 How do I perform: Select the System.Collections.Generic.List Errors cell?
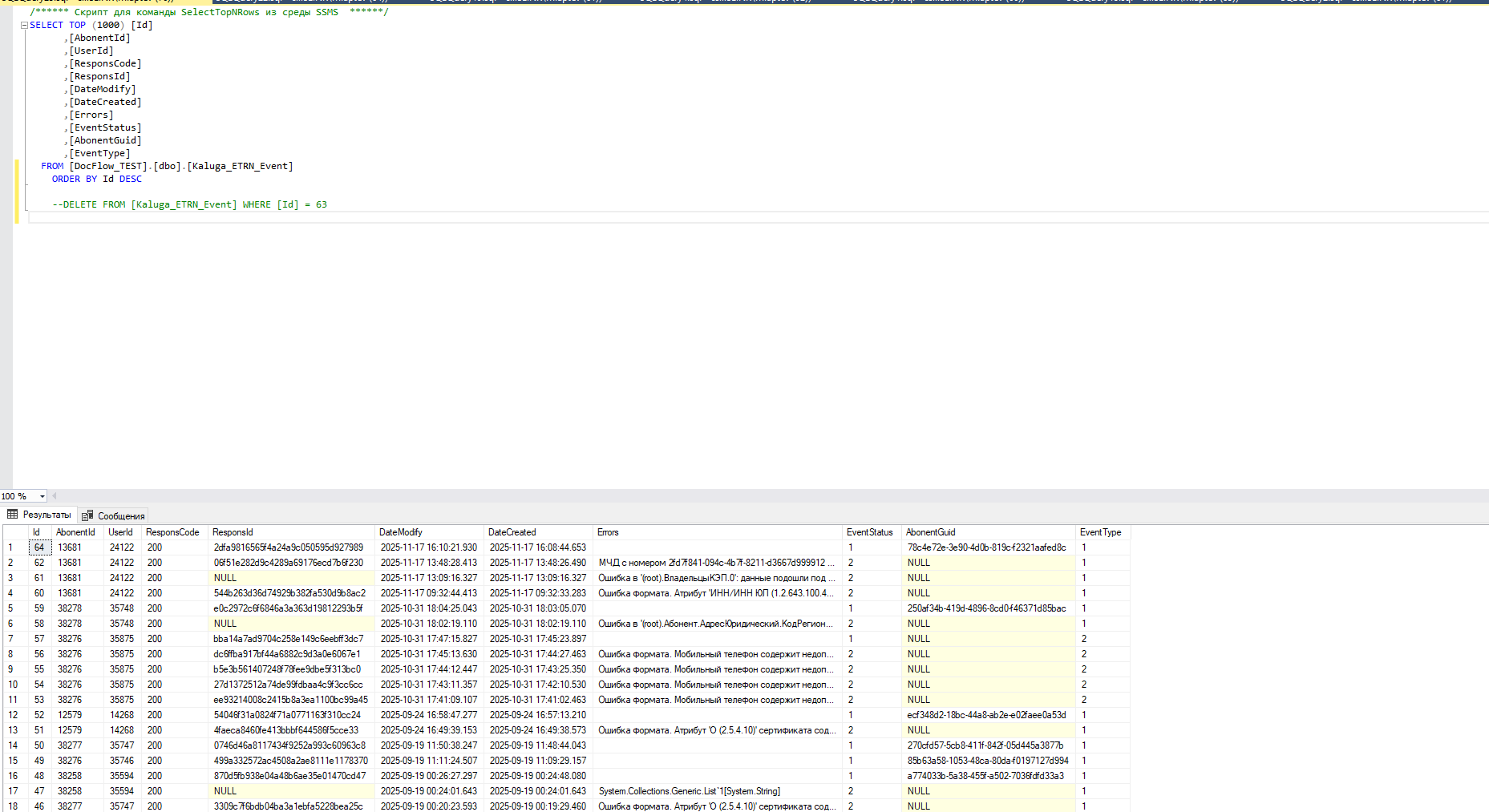pyautogui.click(x=718, y=791)
